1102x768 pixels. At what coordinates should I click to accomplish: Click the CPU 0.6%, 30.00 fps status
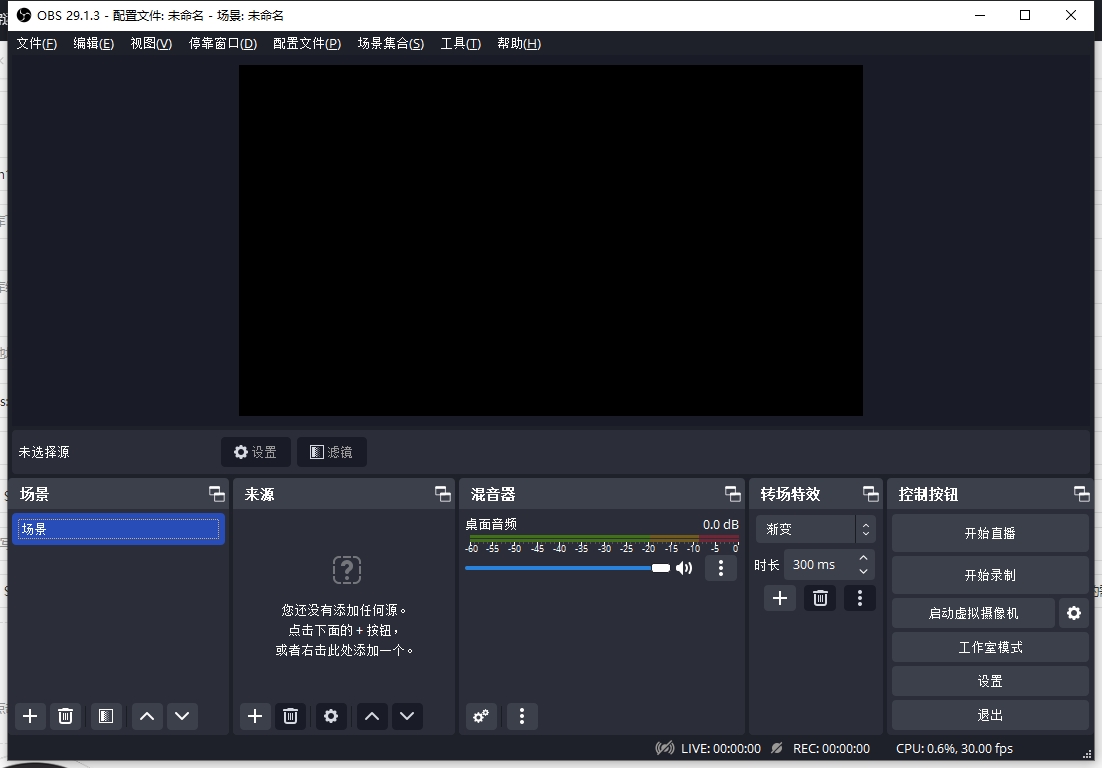pos(954,748)
